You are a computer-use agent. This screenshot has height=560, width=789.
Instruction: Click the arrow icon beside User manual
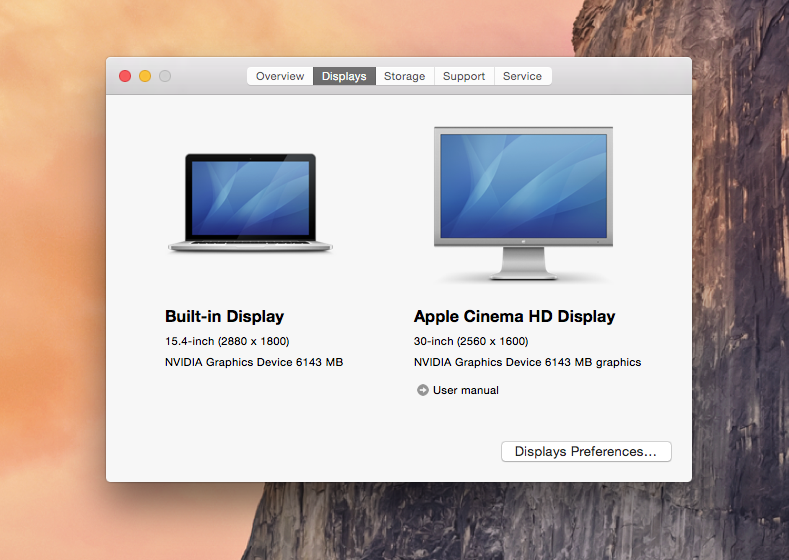coord(423,390)
